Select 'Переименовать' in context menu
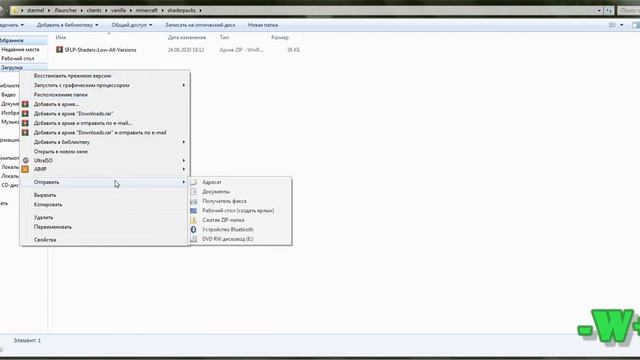The width and height of the screenshot is (640, 360). pos(53,227)
